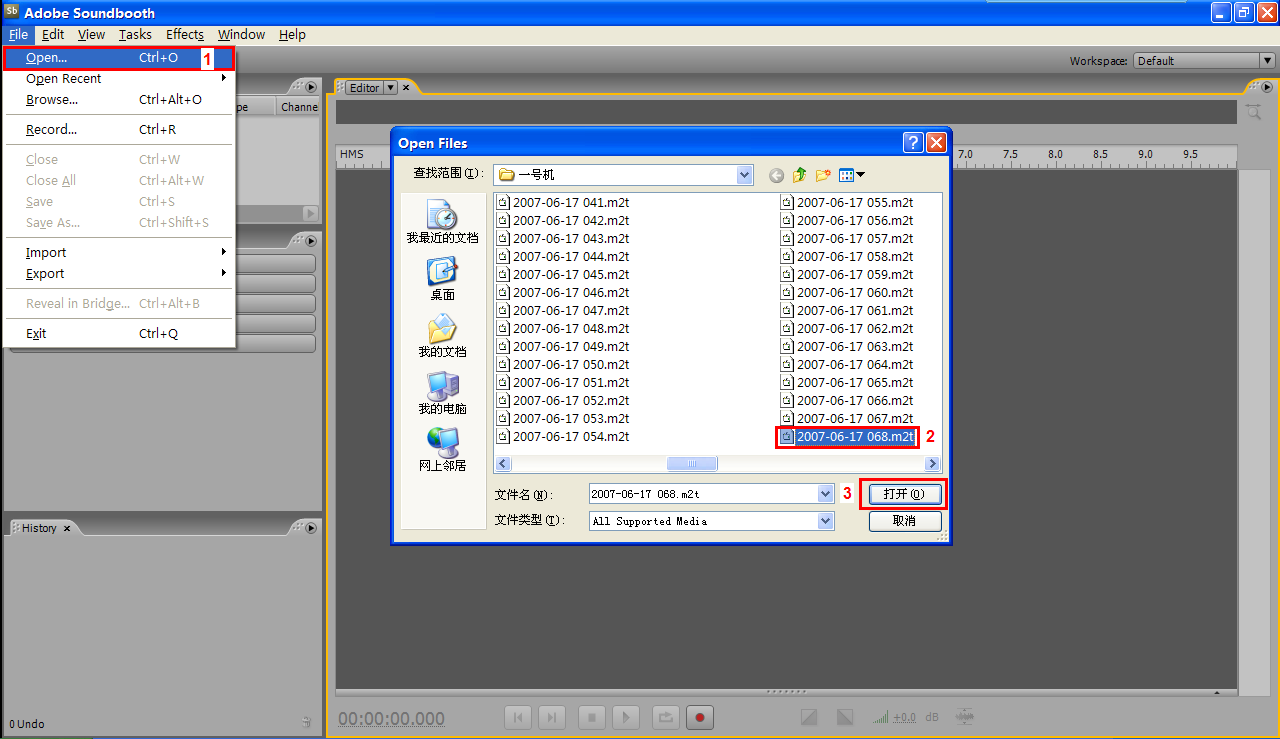Click the Cancel (取消) button
This screenshot has height=739, width=1280.
904,521
